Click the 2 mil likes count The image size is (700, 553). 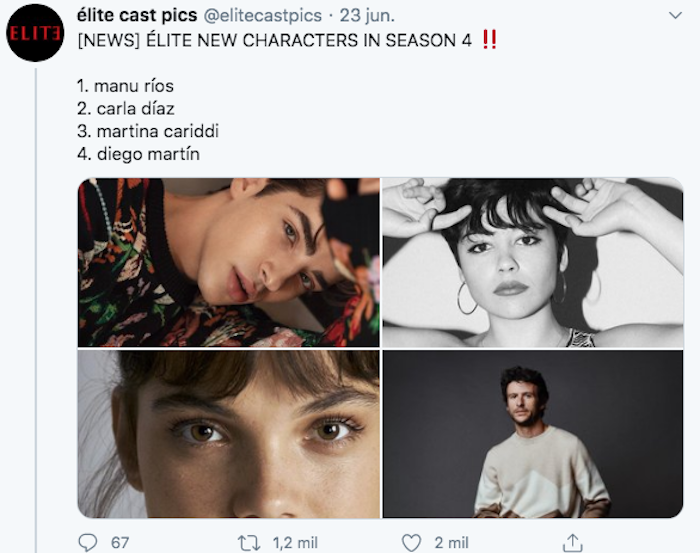pos(451,543)
